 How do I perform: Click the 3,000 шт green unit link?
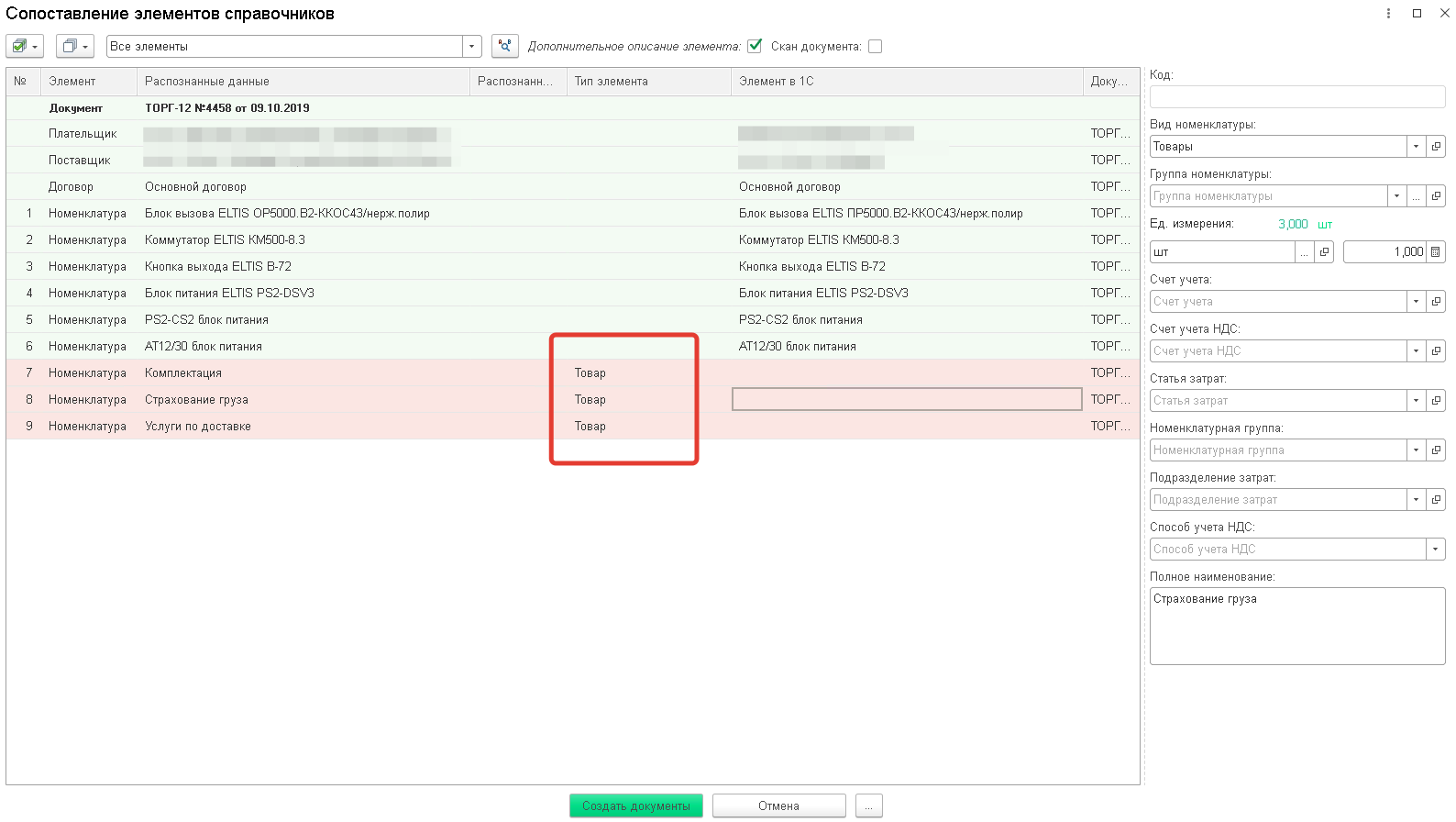tap(1305, 225)
